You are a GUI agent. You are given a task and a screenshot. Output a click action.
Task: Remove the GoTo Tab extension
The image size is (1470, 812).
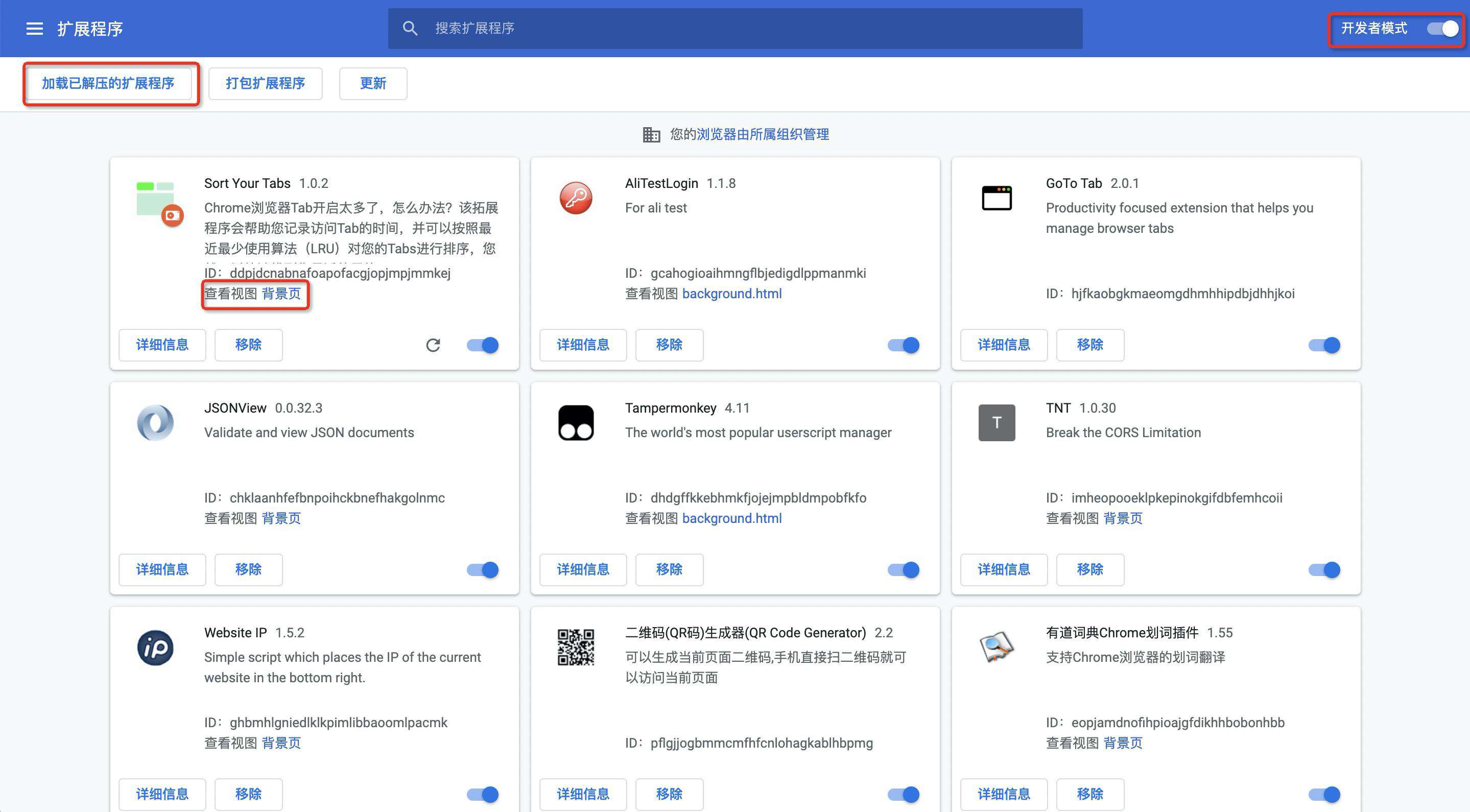click(1090, 345)
